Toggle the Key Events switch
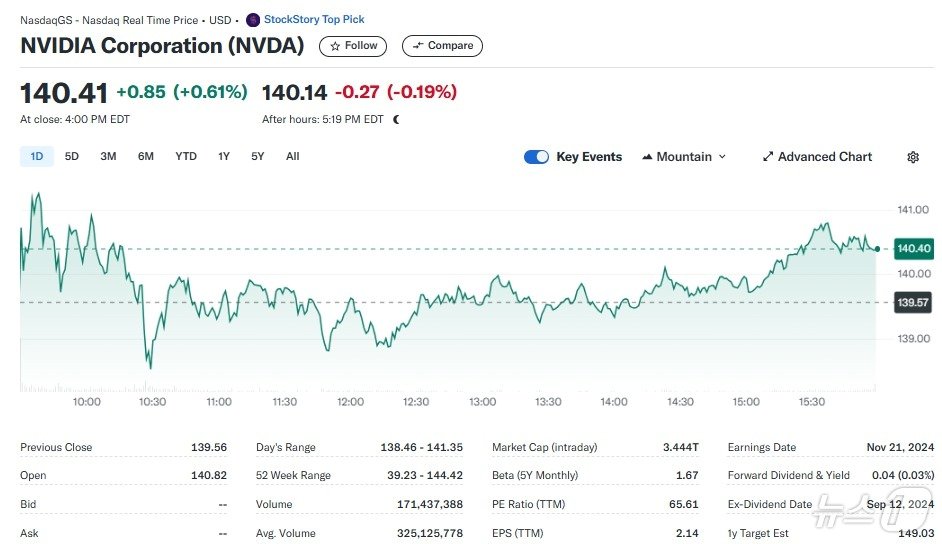The image size is (942, 544). tap(536, 157)
